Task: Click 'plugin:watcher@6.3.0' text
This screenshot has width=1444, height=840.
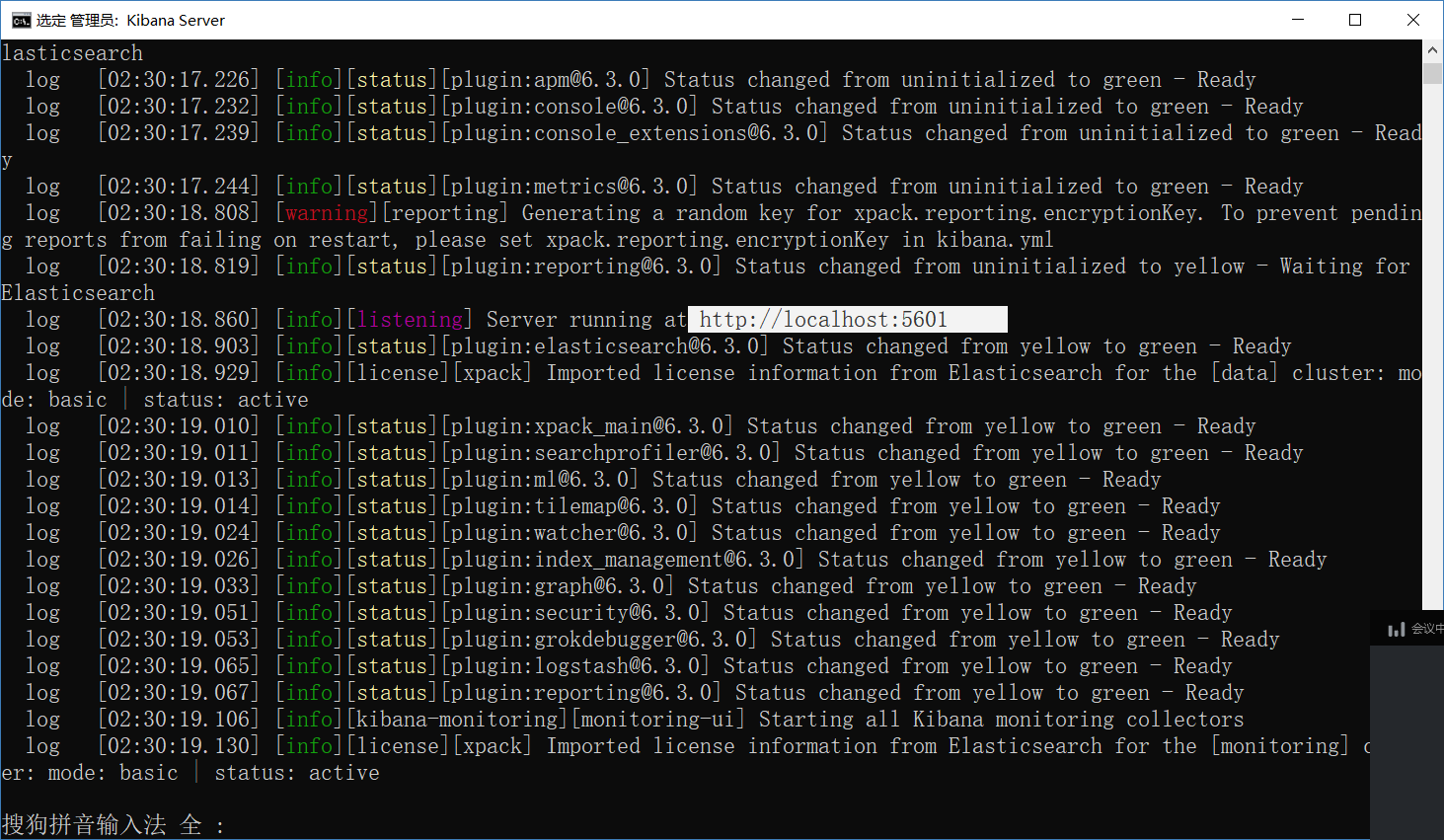Action: (x=570, y=533)
